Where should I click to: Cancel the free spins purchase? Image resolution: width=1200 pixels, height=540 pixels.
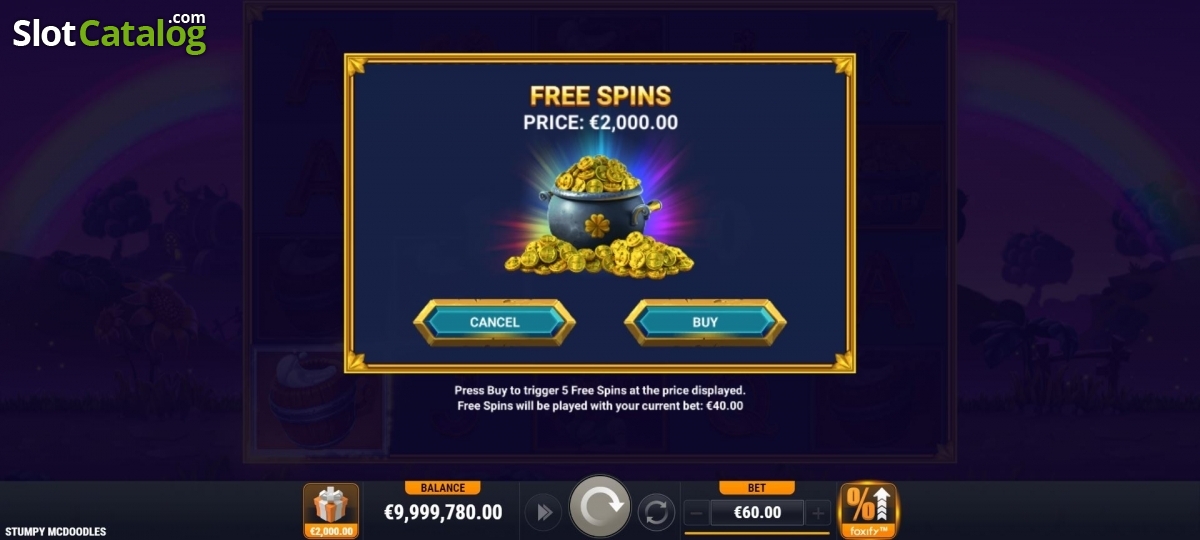[x=494, y=322]
